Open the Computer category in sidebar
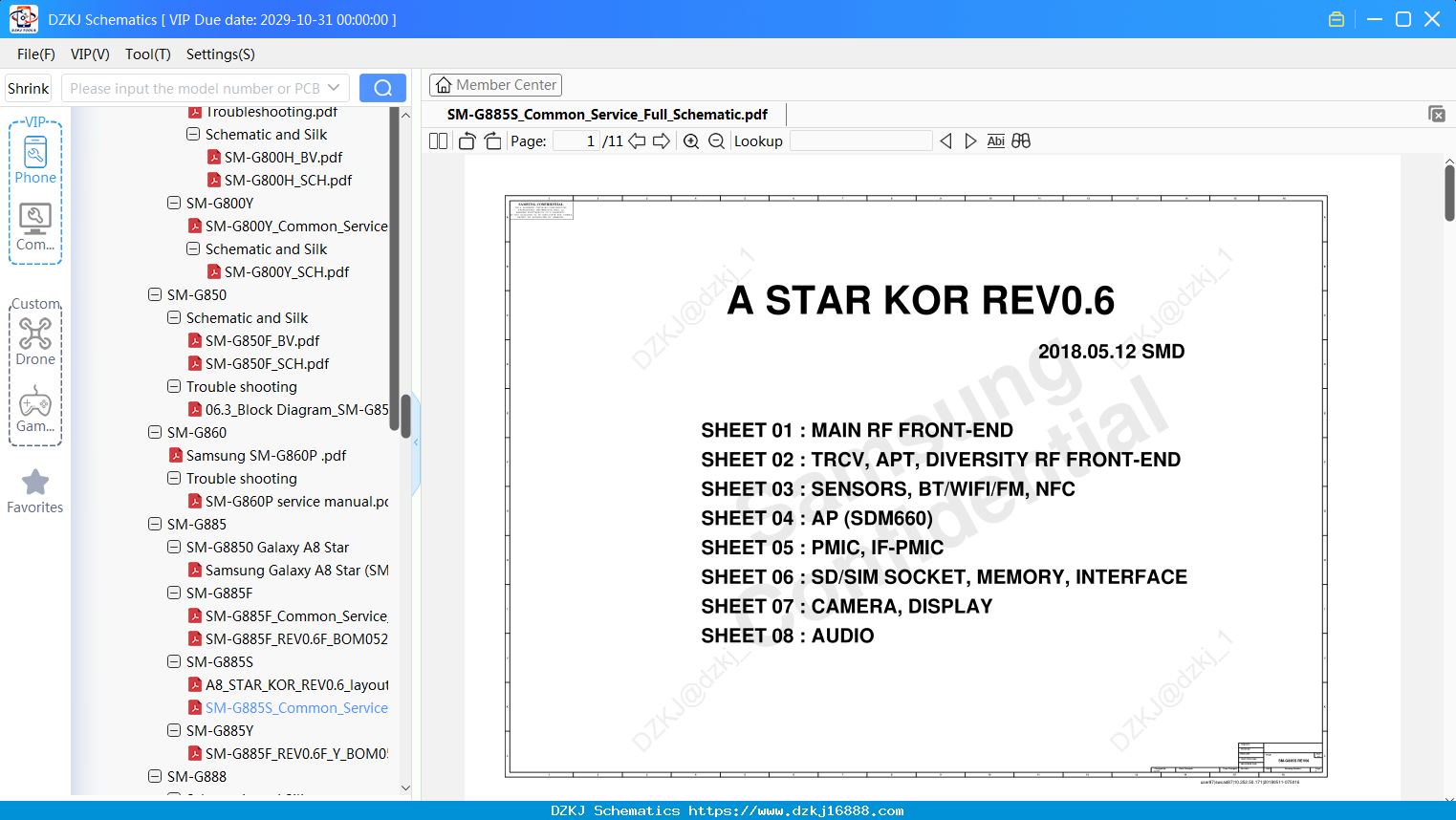The image size is (1456, 820). tap(35, 227)
